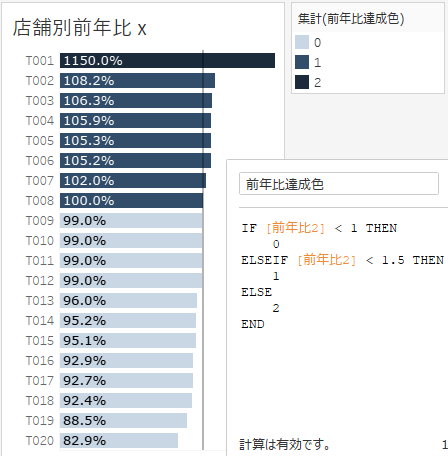The image size is (448, 456).
Task: Click the legend title 集計(前年比達成色)
Action: click(x=351, y=18)
